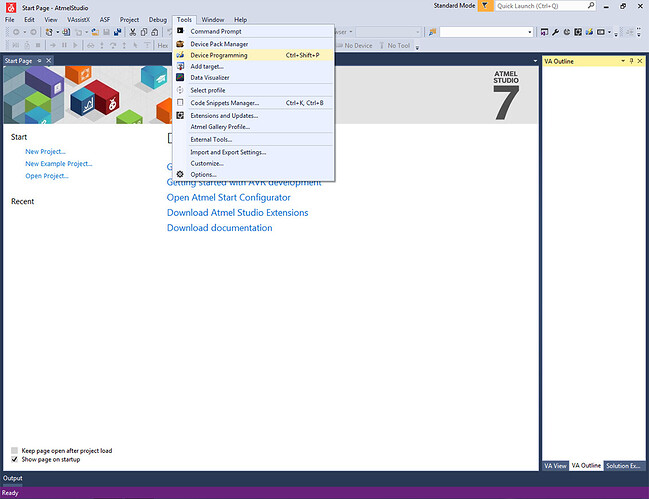The image size is (649, 499).
Task: Close the VA Outline panel
Action: (x=640, y=61)
